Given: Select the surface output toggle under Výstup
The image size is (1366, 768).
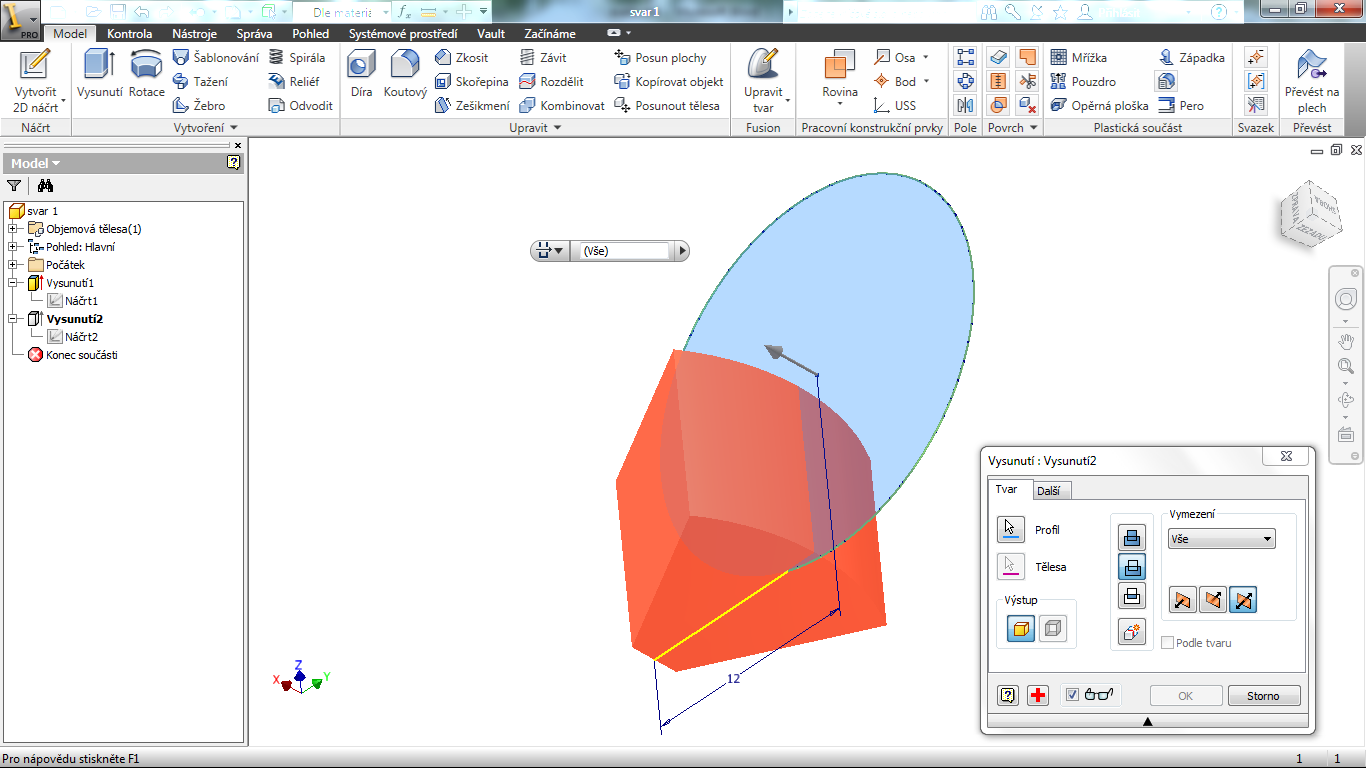Looking at the screenshot, I should pos(1054,629).
